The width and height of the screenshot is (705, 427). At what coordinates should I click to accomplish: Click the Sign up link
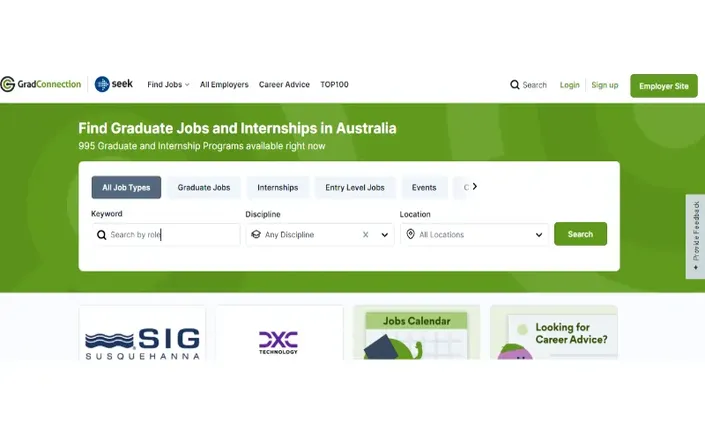pyautogui.click(x=605, y=85)
